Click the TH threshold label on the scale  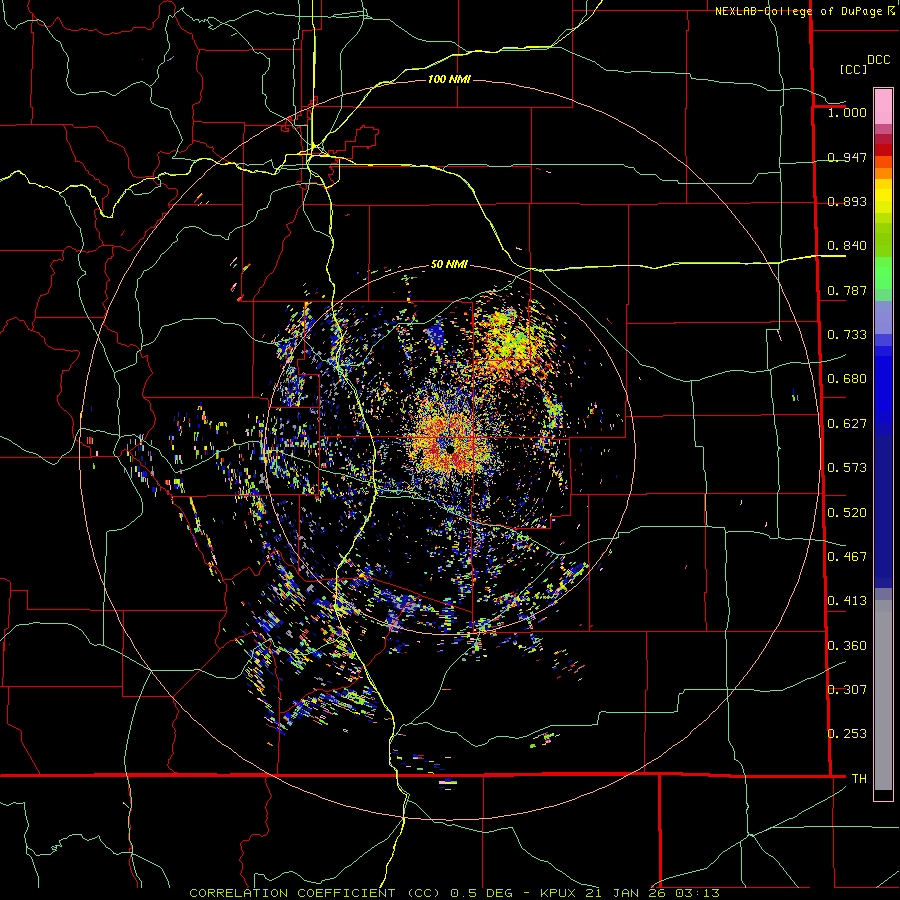pos(859,779)
